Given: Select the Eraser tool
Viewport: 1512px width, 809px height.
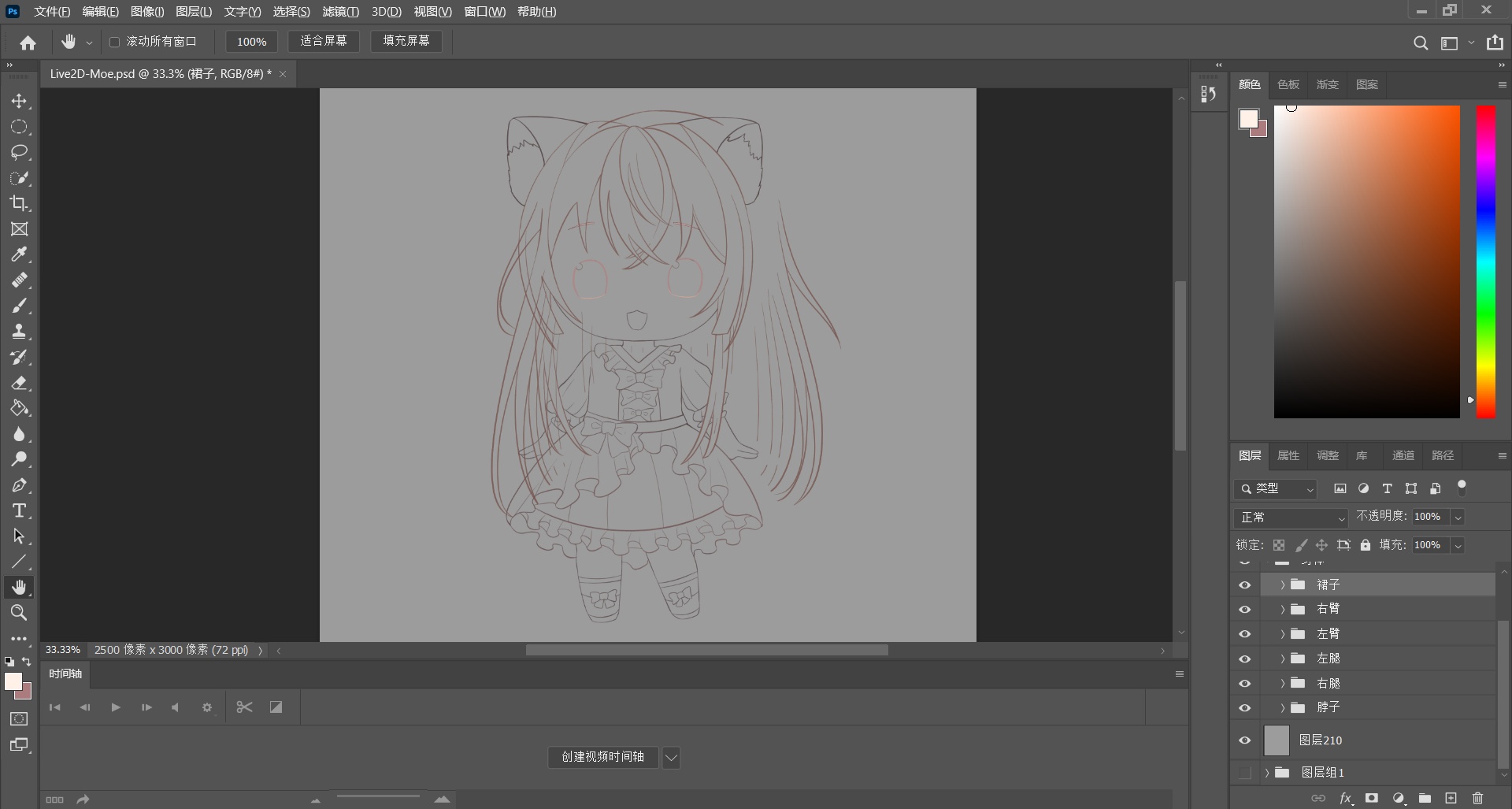Looking at the screenshot, I should pyautogui.click(x=19, y=383).
